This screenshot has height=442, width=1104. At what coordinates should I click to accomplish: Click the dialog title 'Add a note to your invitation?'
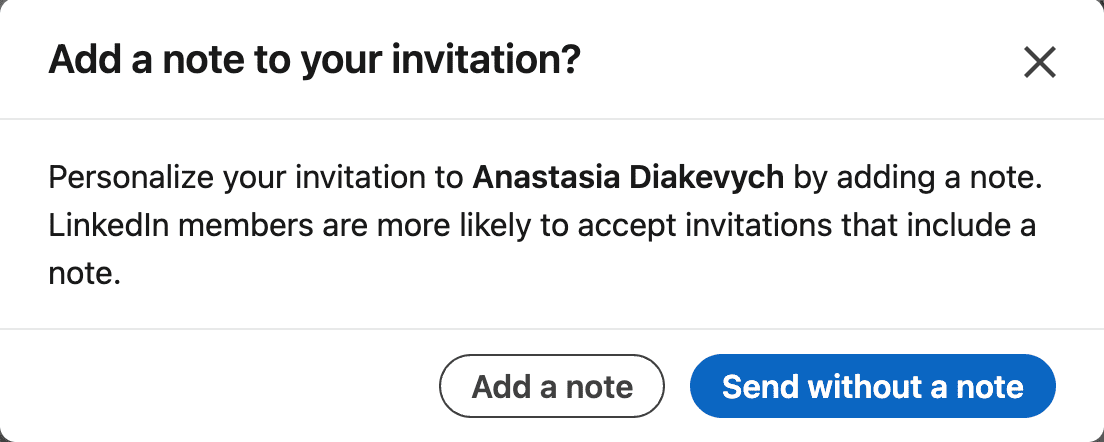pyautogui.click(x=314, y=61)
